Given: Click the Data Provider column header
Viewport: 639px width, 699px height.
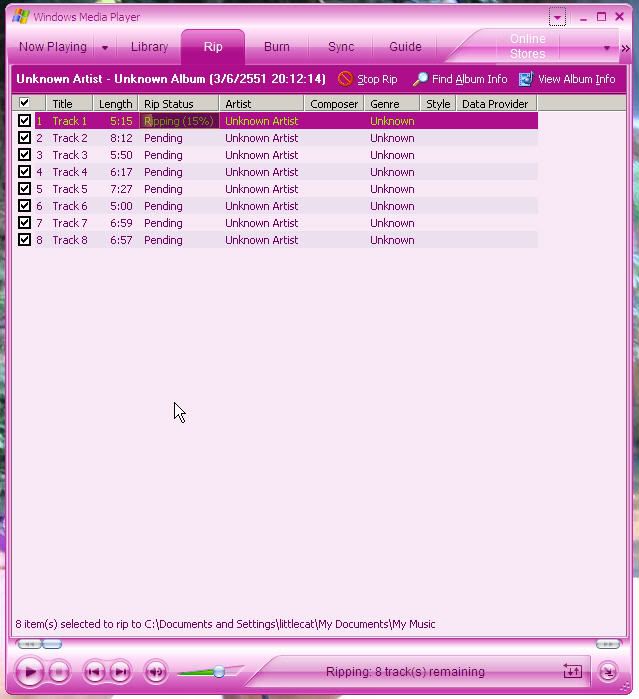Looking at the screenshot, I should [496, 103].
